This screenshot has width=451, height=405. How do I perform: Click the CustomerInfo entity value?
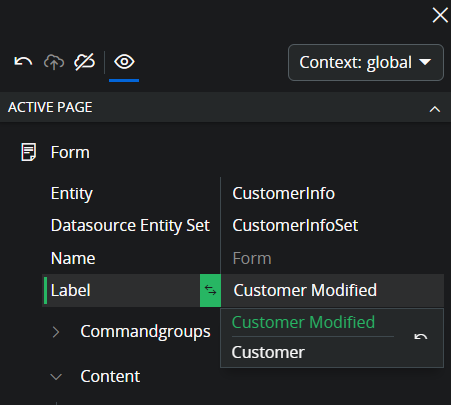coord(284,193)
